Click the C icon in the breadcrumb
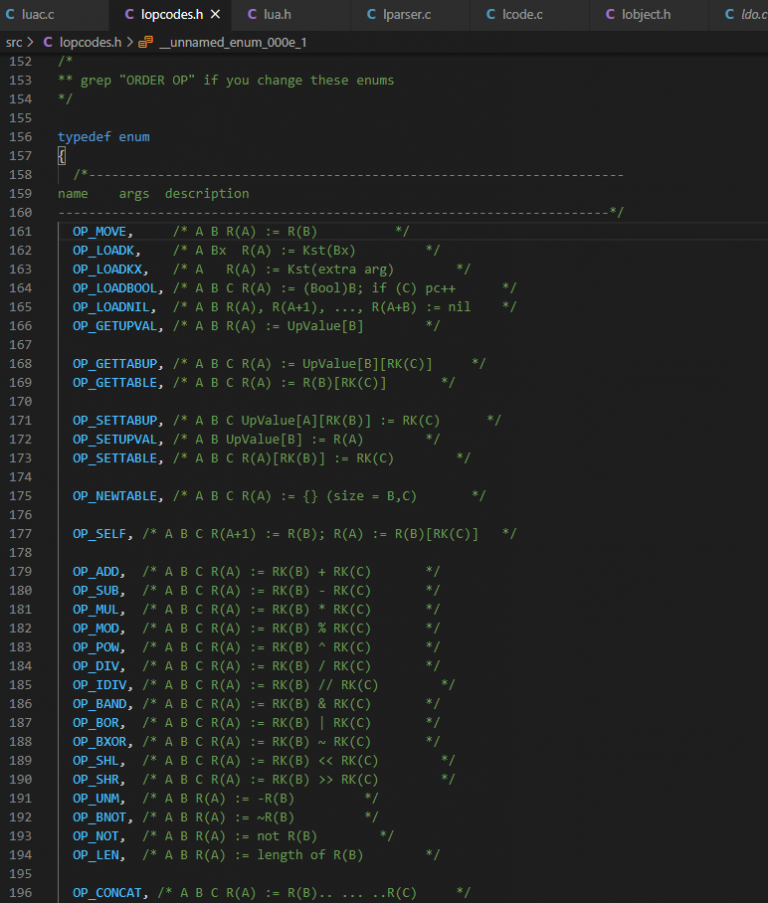Viewport: 768px width, 903px height. pyautogui.click(x=48, y=43)
